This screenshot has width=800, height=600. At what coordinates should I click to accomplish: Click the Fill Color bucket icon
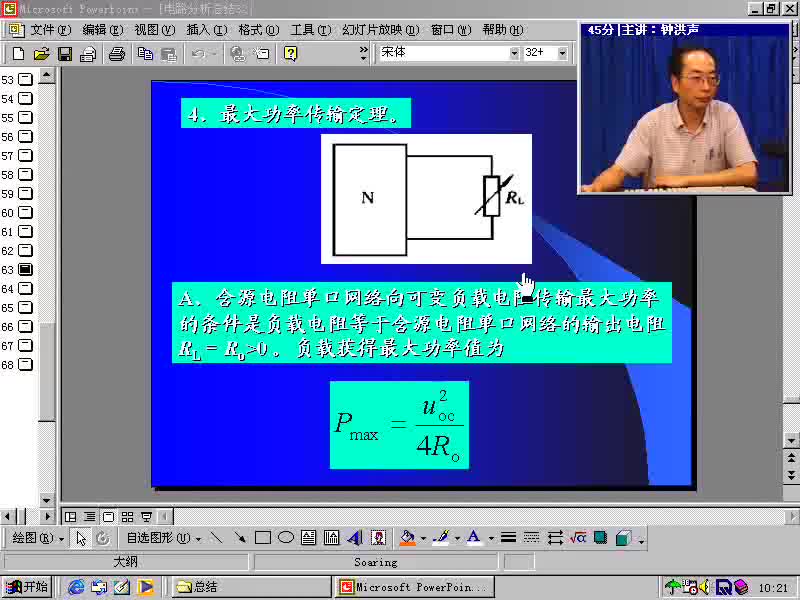[407, 537]
